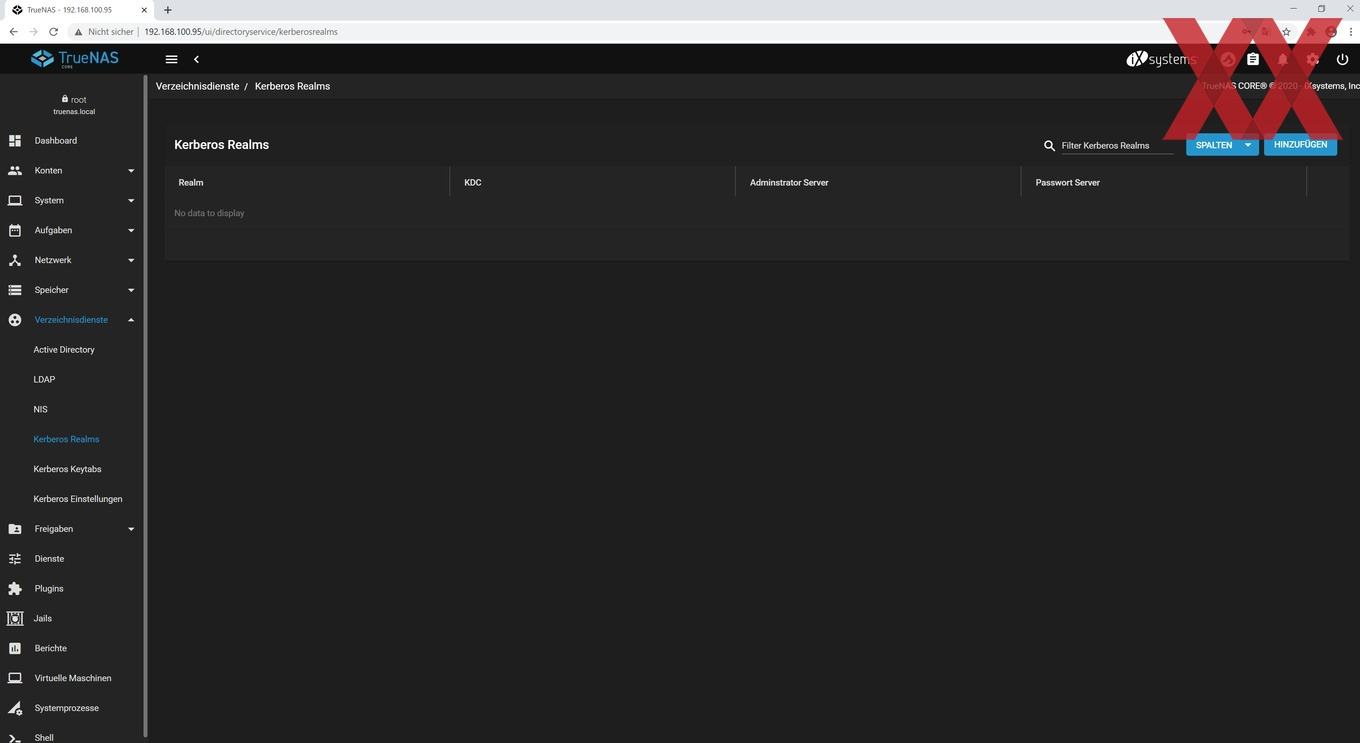The image size is (1360, 743).
Task: Click the sidebar vertical scrollbar
Action: click(145, 408)
